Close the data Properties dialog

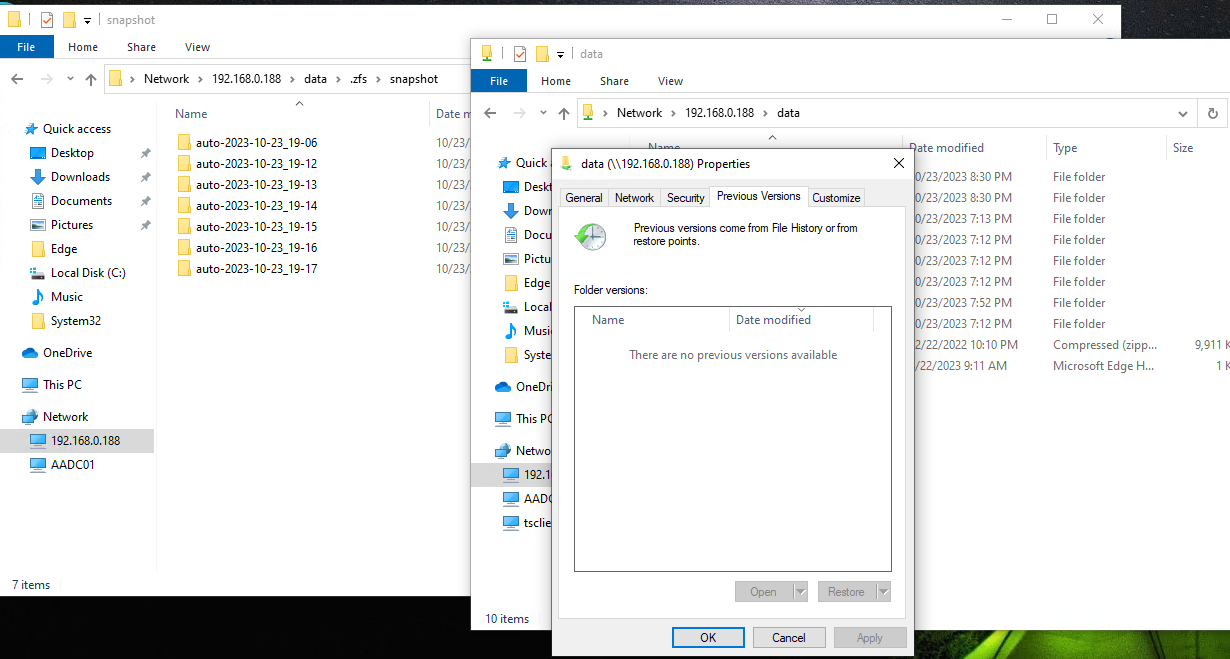[898, 163]
